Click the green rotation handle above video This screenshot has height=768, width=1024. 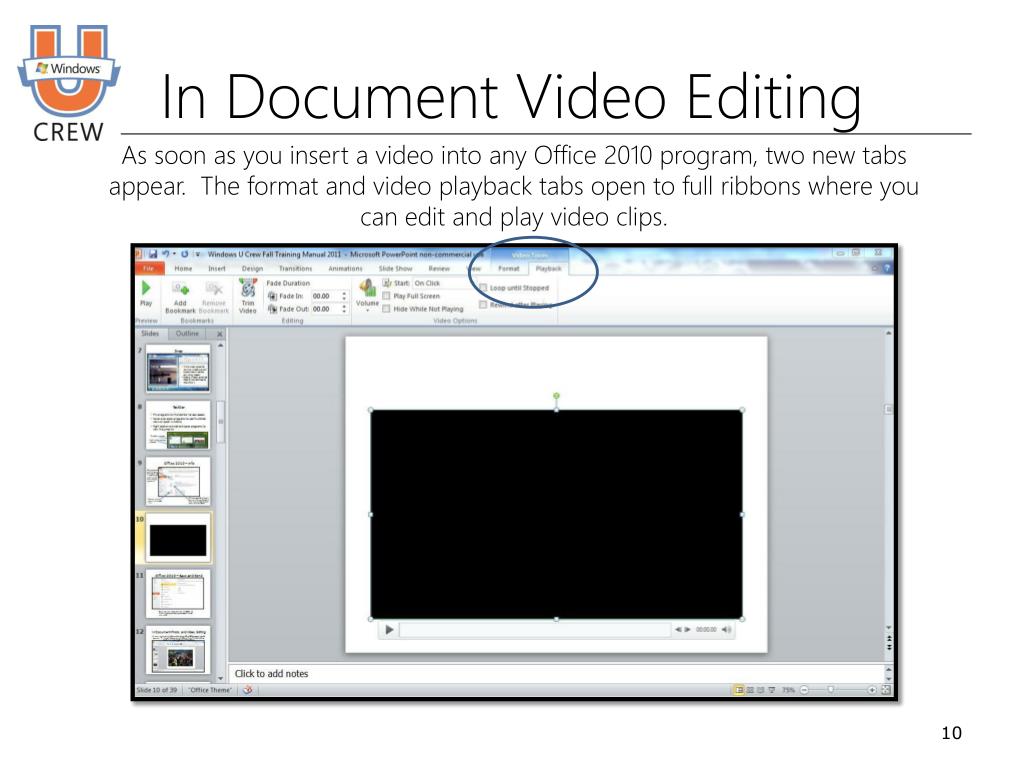tap(556, 396)
